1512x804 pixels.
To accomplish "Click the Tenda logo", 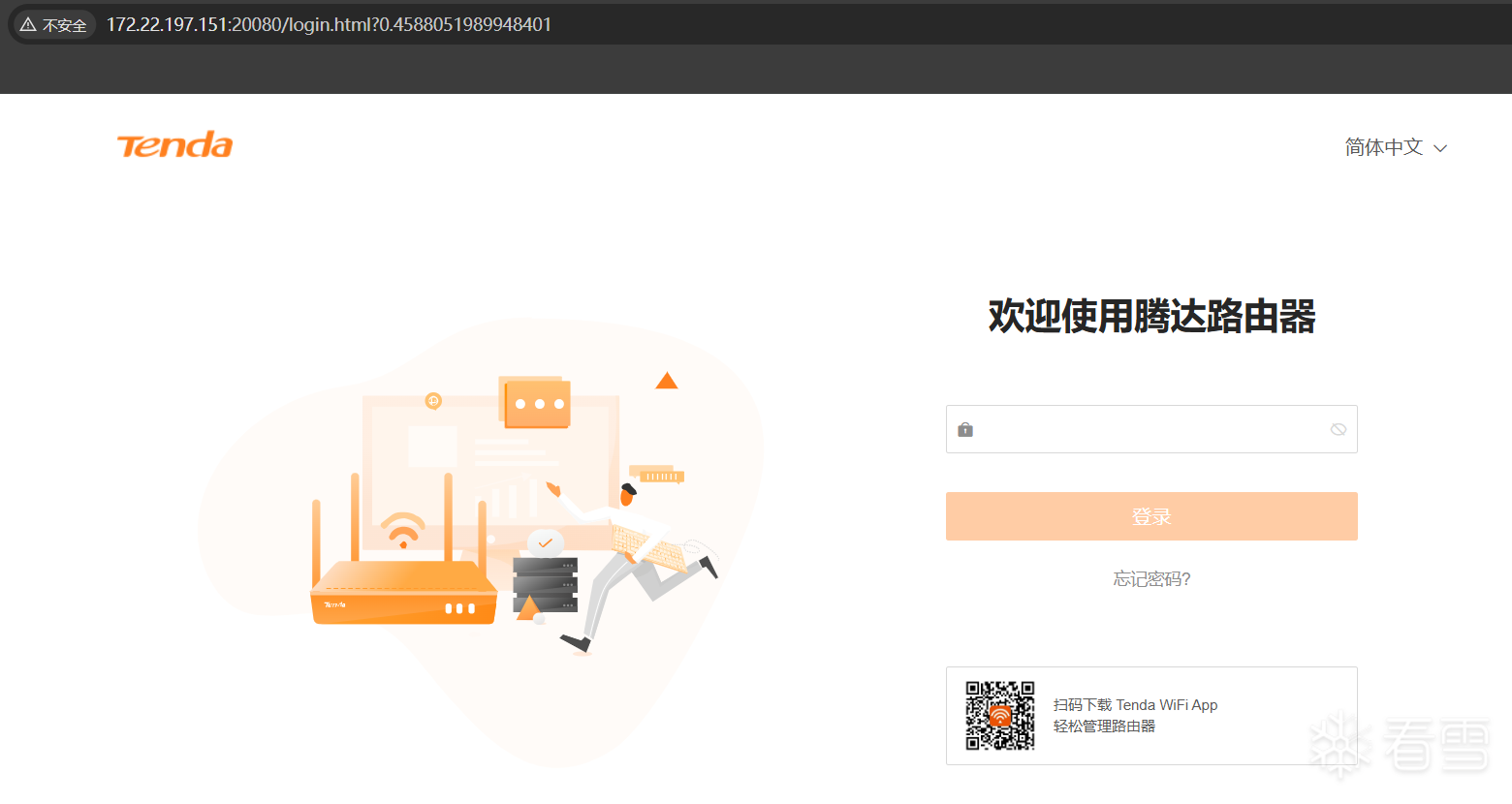I will [174, 145].
